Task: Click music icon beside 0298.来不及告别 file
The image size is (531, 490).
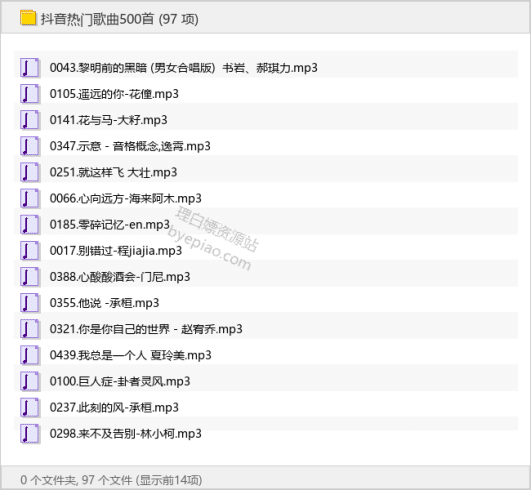Action: (30, 433)
